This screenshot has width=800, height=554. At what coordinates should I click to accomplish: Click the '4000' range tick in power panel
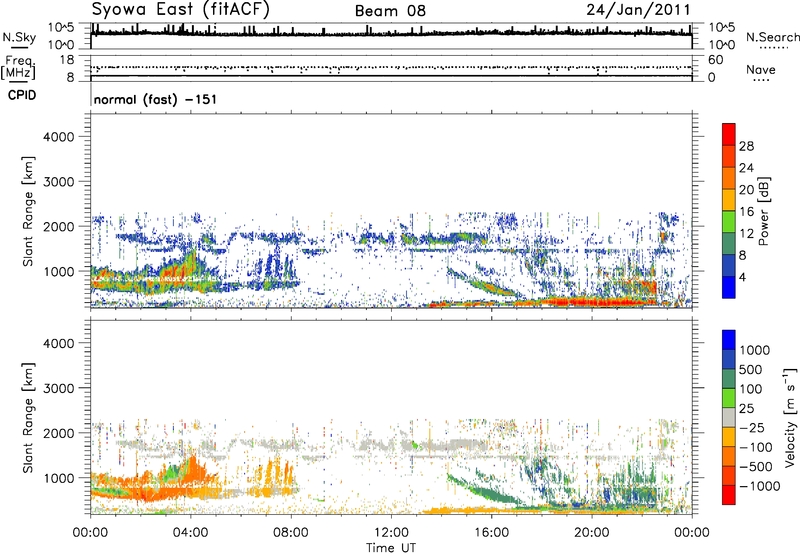[x=59, y=137]
